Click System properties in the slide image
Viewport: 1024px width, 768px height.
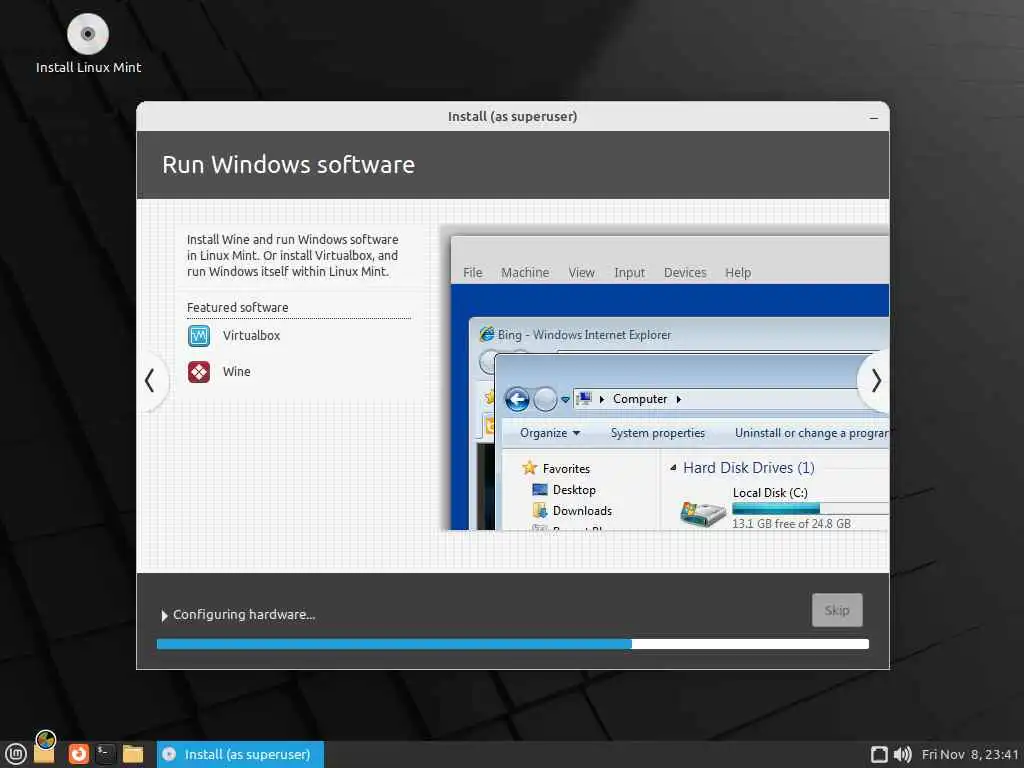(658, 433)
